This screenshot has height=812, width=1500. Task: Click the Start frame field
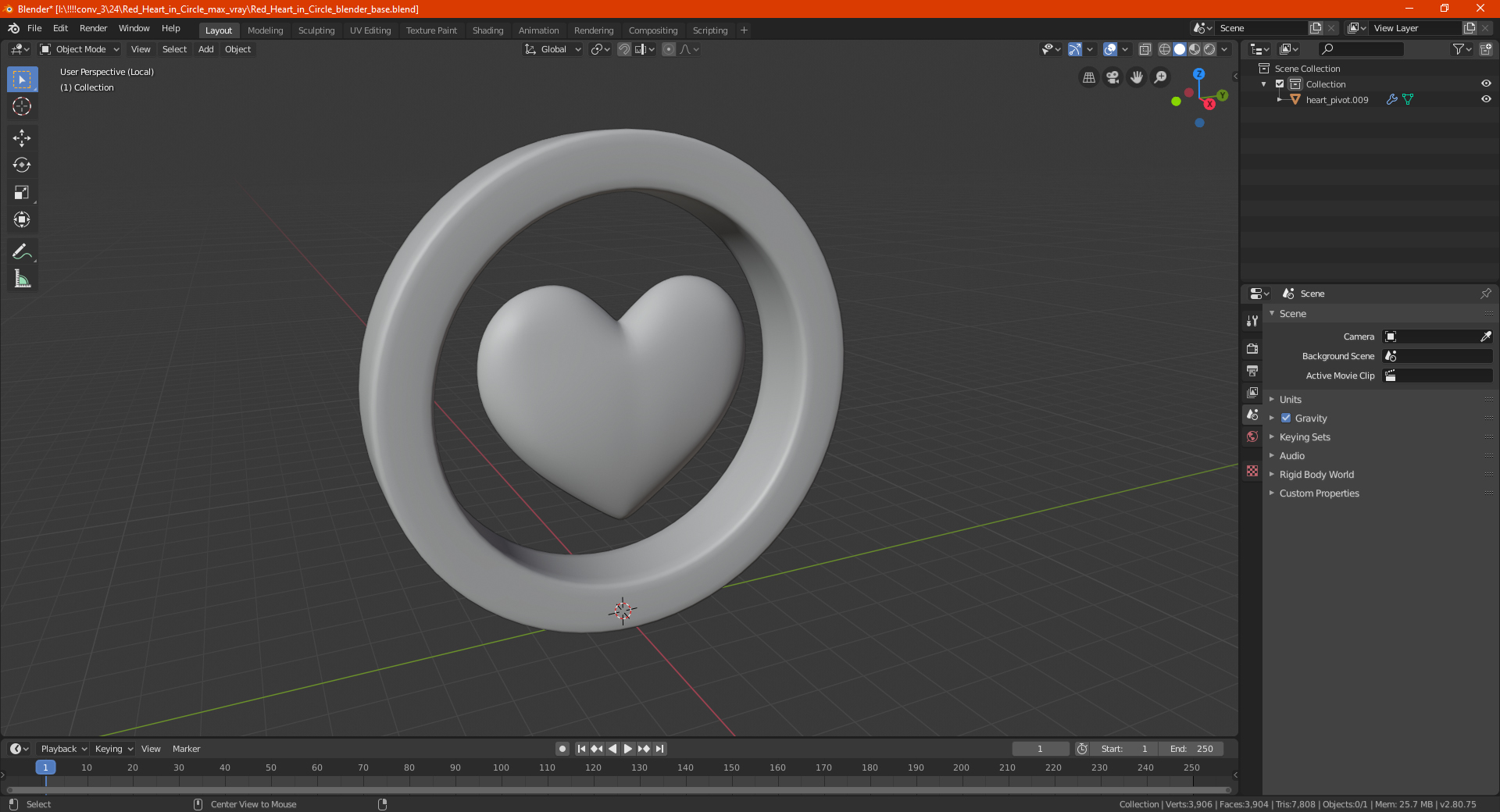coord(1124,749)
